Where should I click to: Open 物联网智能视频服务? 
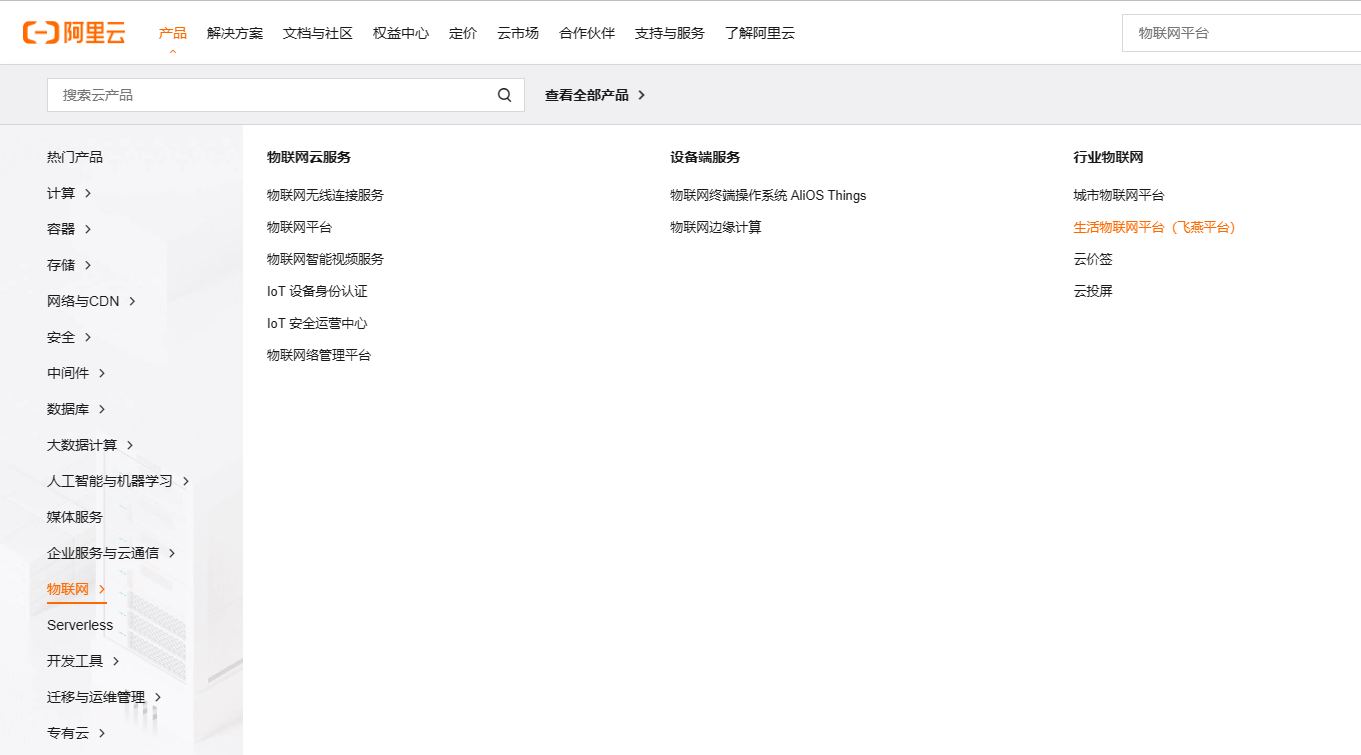(x=325, y=259)
